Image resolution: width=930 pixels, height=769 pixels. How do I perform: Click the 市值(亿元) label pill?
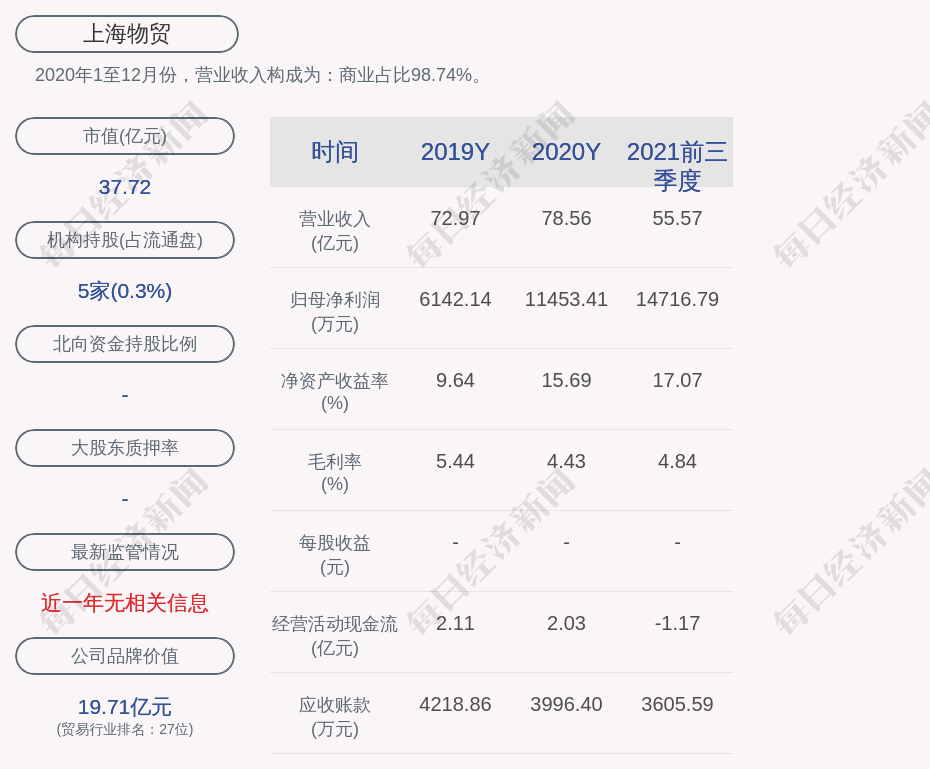point(125,136)
